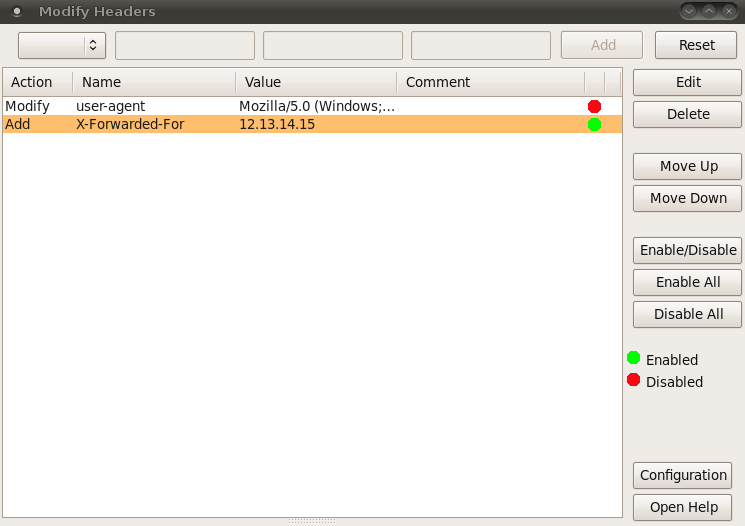This screenshot has width=745, height=526.
Task: Click the Enable/Disable button
Action: 688,250
